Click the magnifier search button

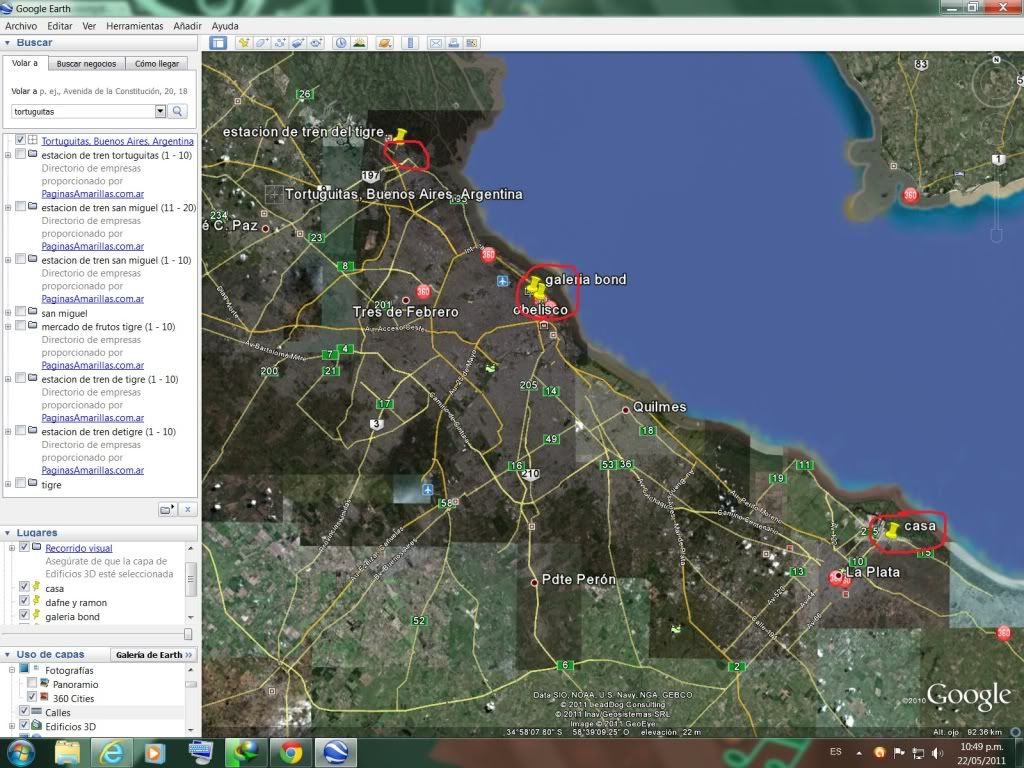[177, 111]
